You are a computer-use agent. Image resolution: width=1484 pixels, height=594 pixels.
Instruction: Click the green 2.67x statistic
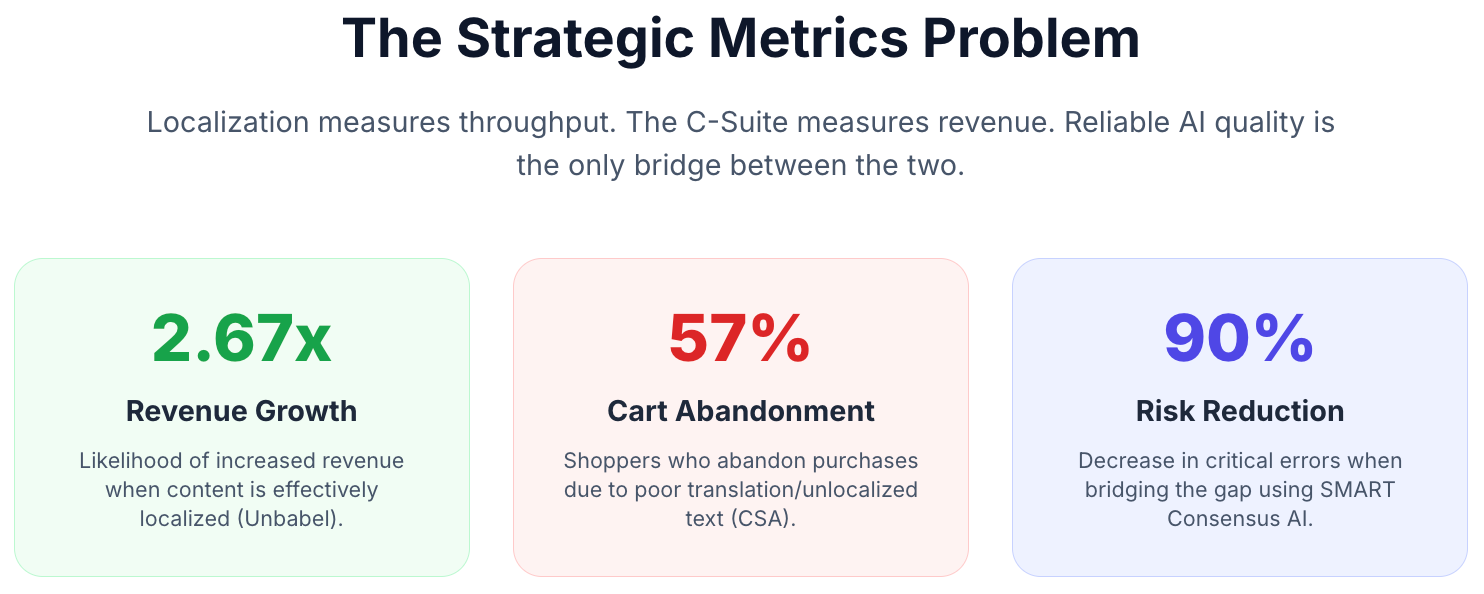(241, 338)
